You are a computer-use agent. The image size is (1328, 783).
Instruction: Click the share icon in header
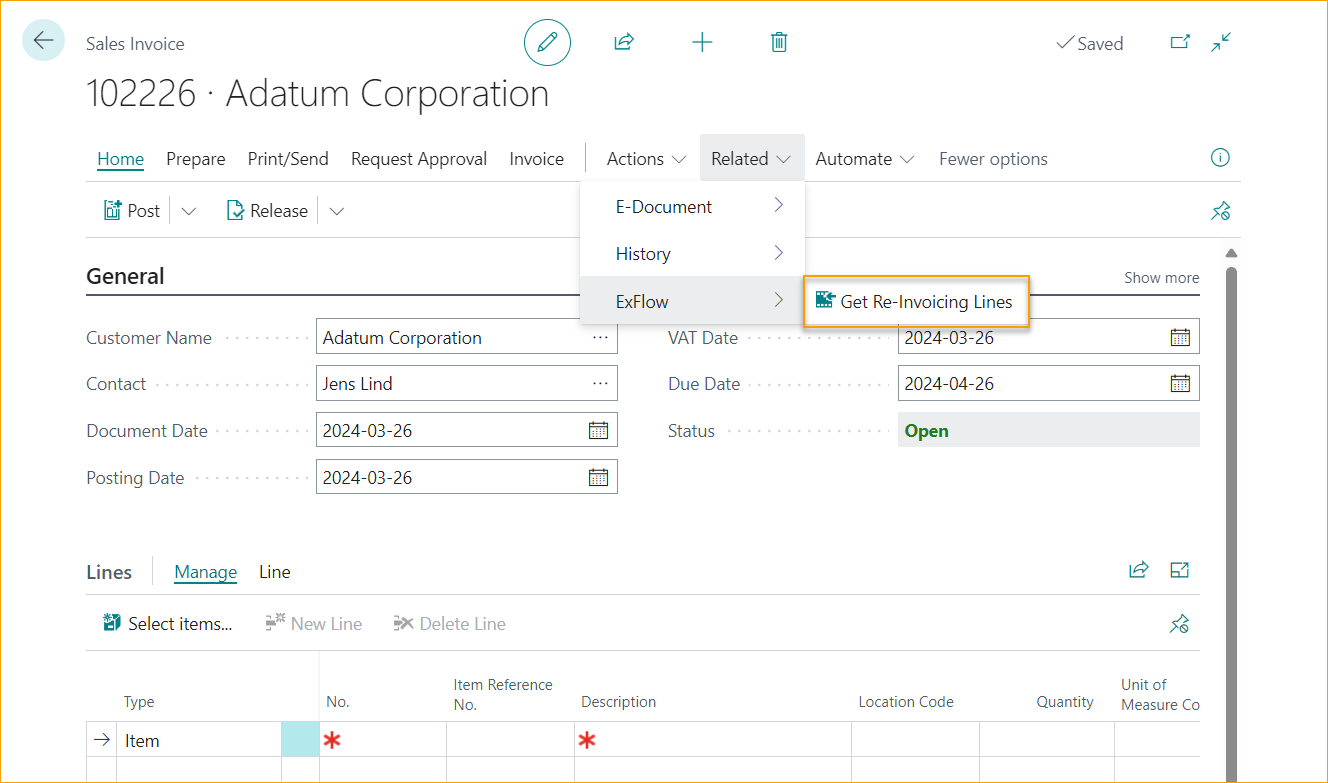[624, 42]
